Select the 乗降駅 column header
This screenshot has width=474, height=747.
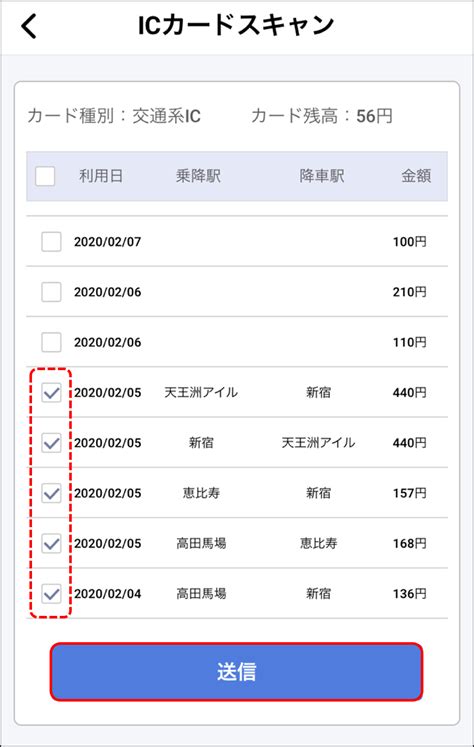coord(198,176)
